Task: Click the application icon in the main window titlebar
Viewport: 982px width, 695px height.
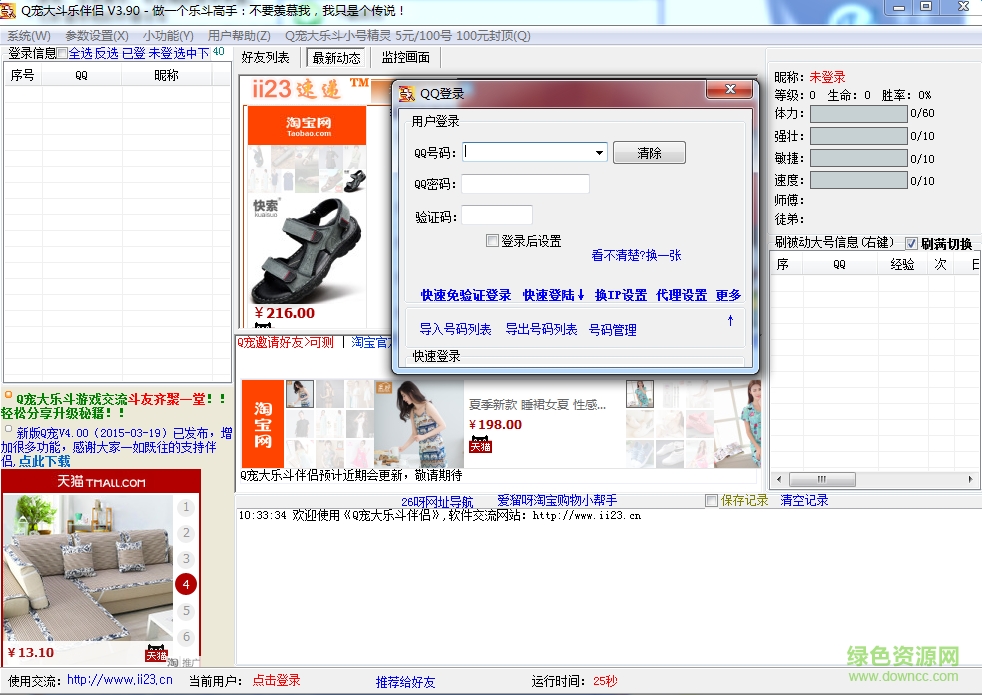Action: (10, 9)
